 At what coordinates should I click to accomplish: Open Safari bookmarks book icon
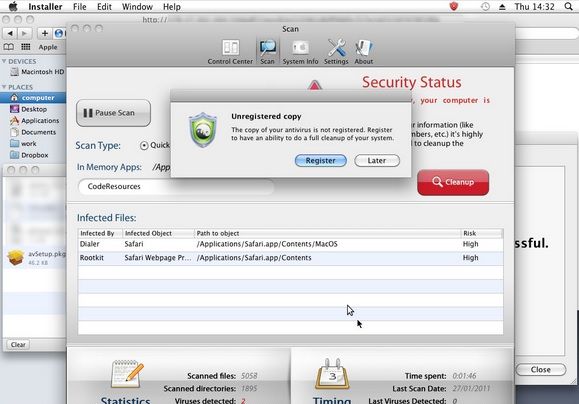pyautogui.click(x=8, y=47)
